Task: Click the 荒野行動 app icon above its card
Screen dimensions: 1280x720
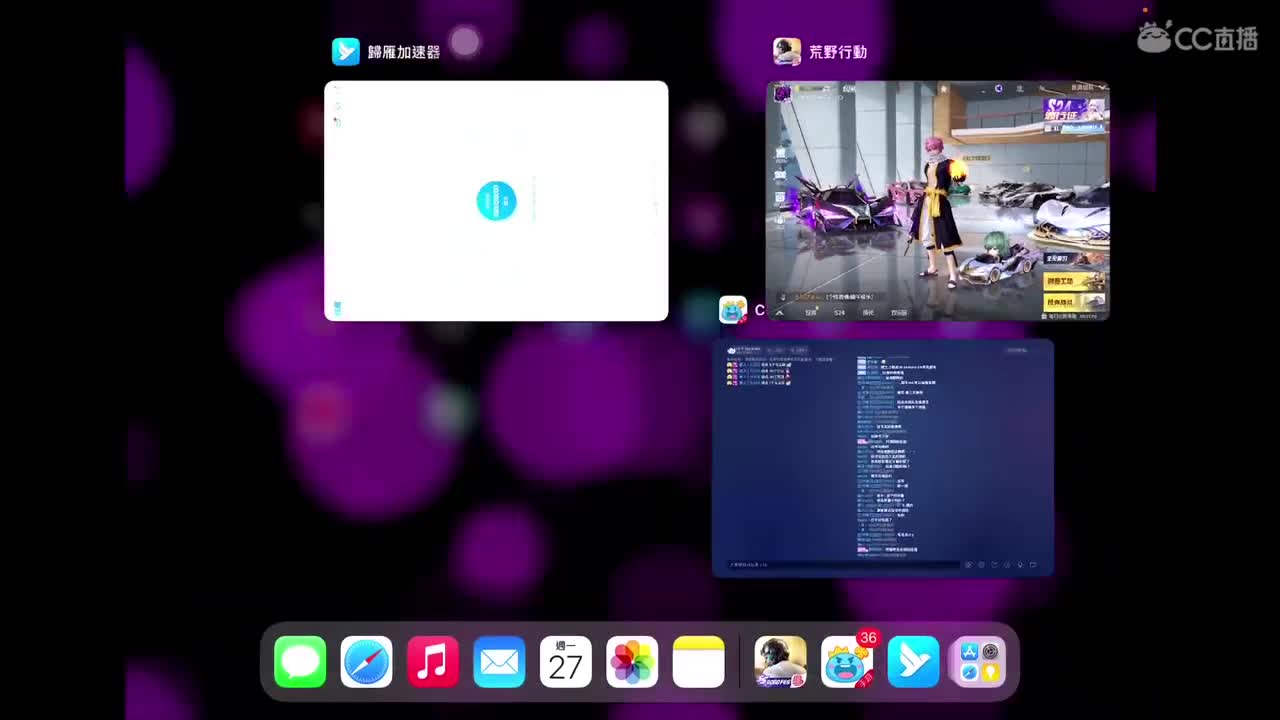Action: (x=787, y=51)
